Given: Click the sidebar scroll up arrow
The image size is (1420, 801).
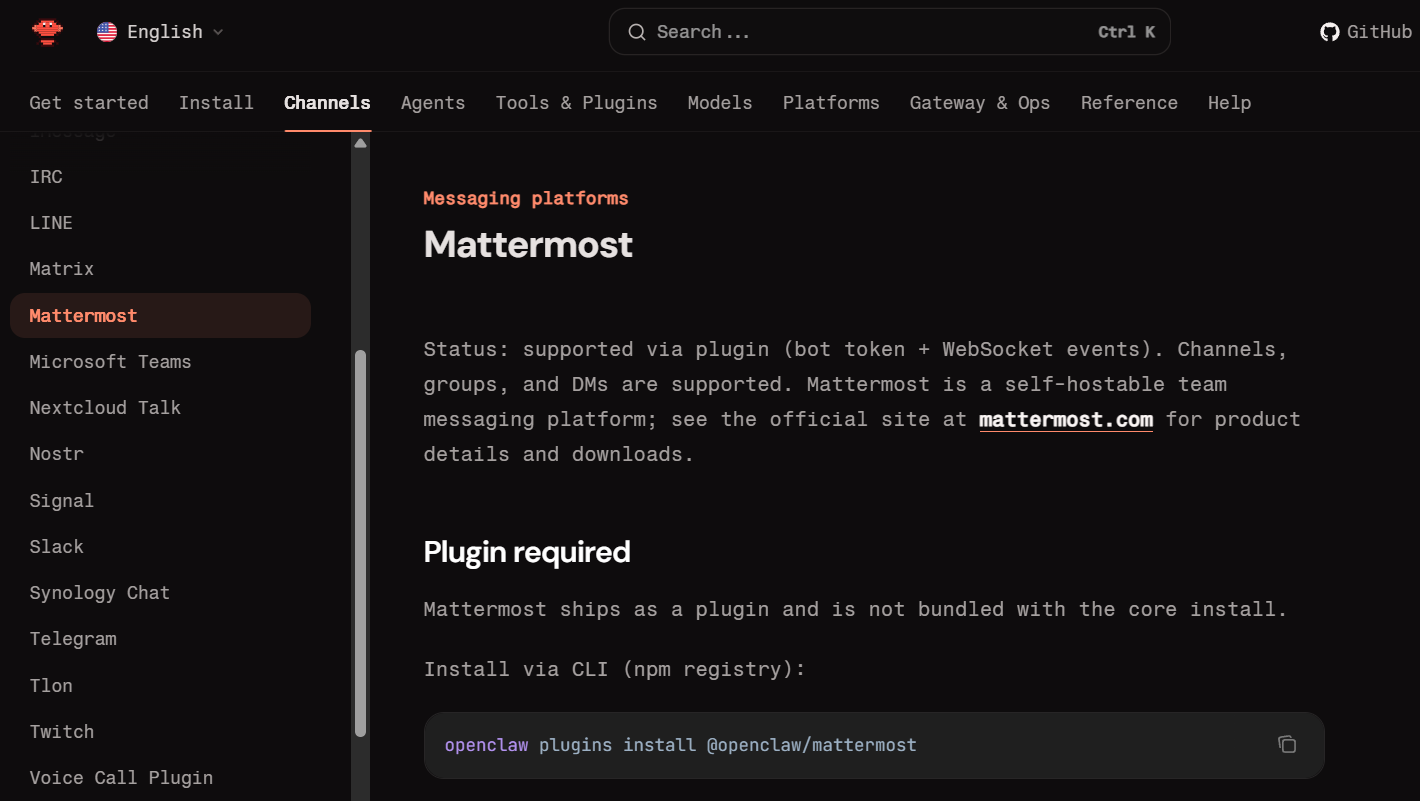Looking at the screenshot, I should 360,143.
